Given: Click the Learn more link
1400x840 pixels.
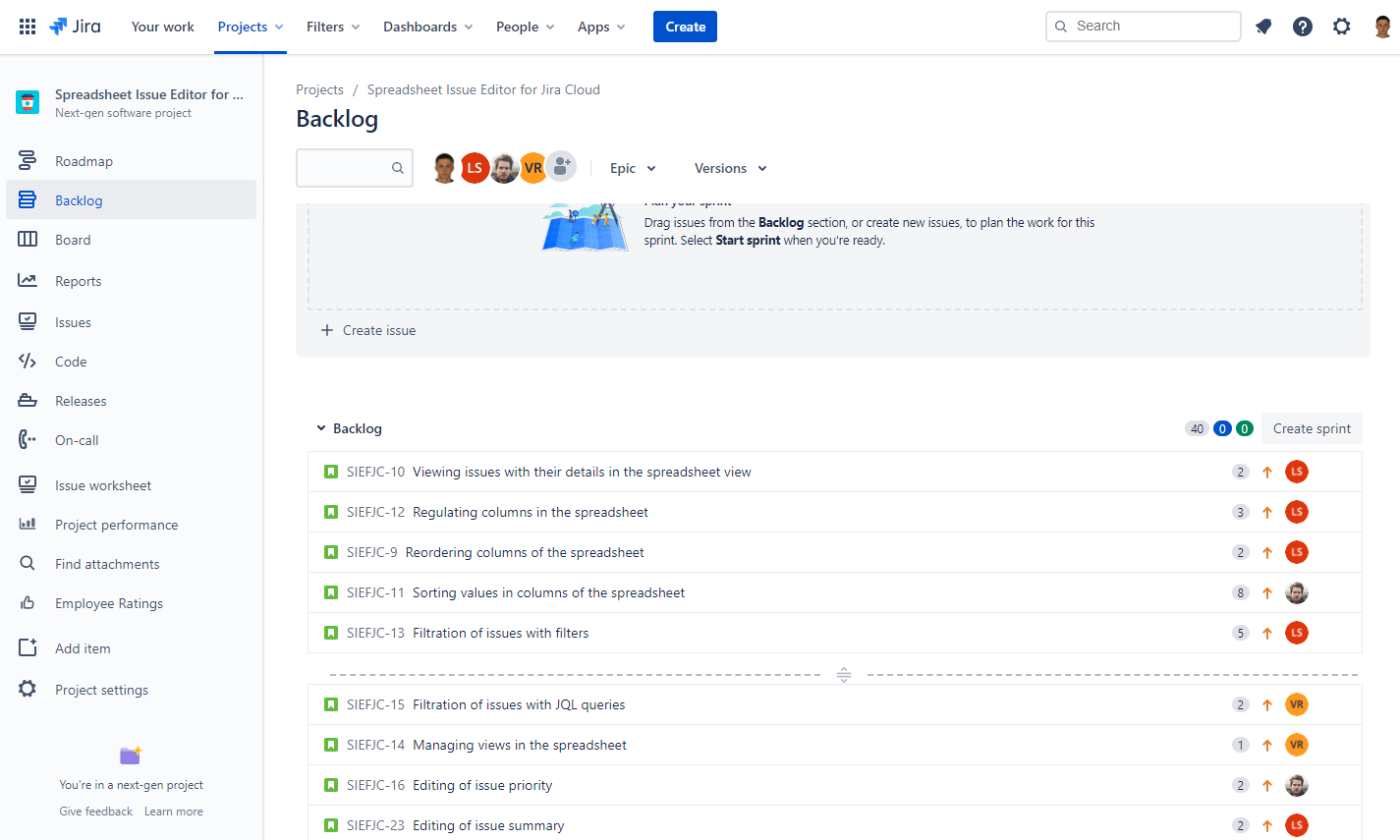Looking at the screenshot, I should click(x=174, y=812).
